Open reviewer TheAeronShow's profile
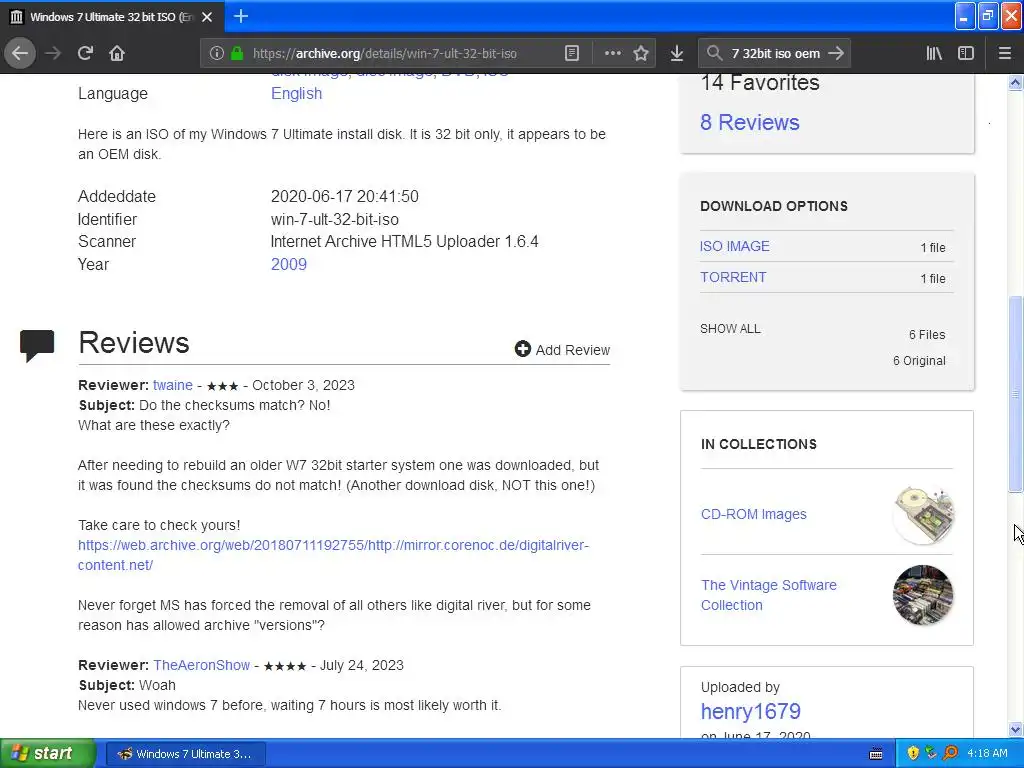Screen dimensions: 1024x768 coord(201,665)
